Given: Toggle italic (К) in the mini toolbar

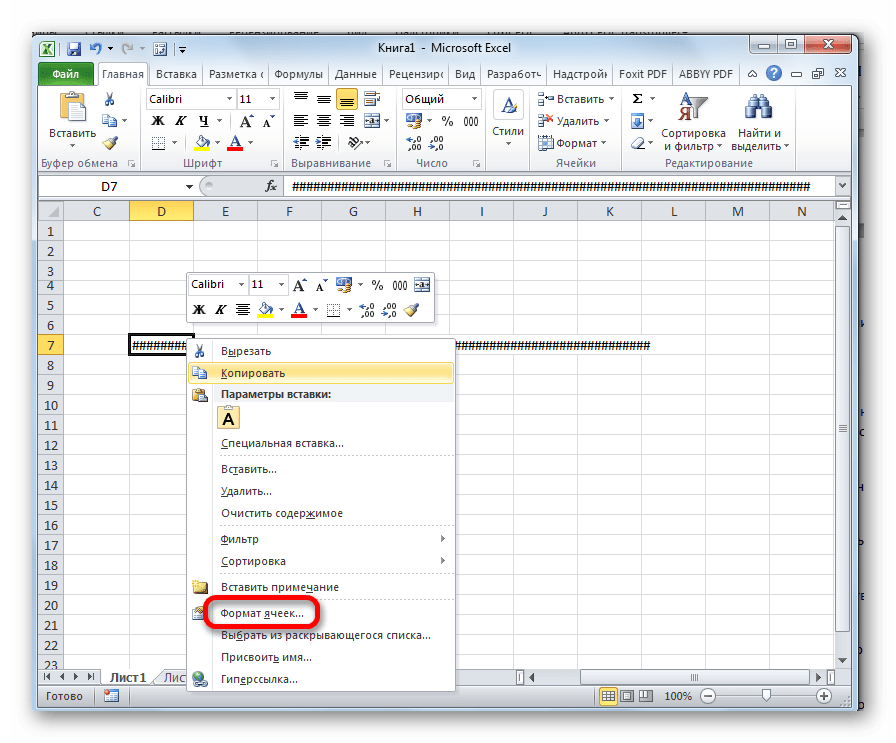Looking at the screenshot, I should coord(220,310).
